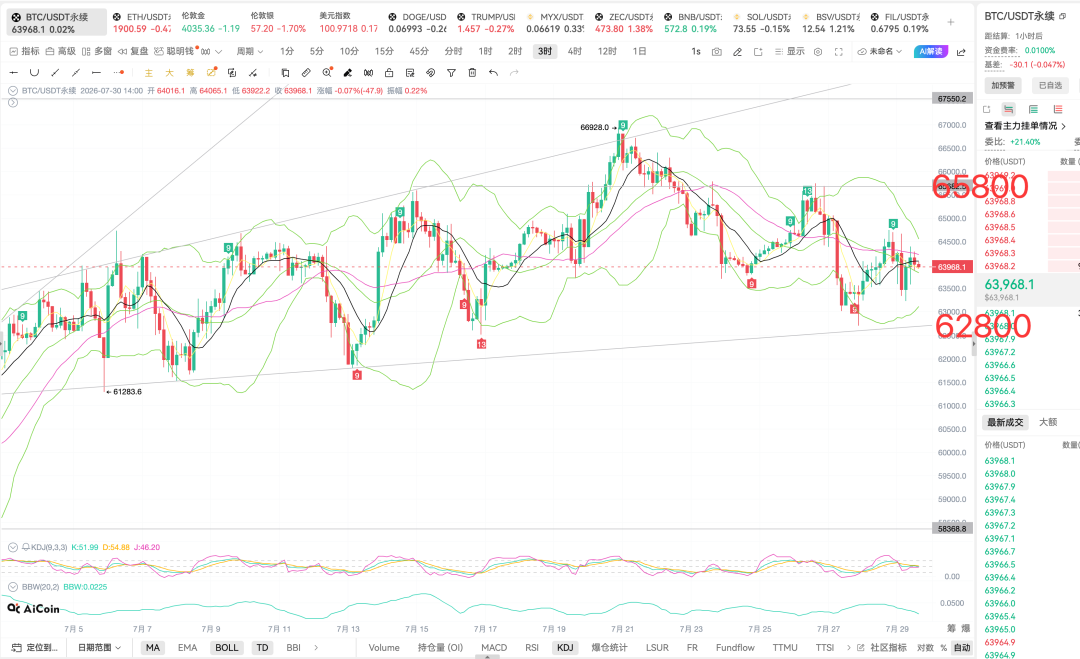Screen dimensions: 1080x659
Task: Select the highlighter brush tool
Action: (x=348, y=72)
